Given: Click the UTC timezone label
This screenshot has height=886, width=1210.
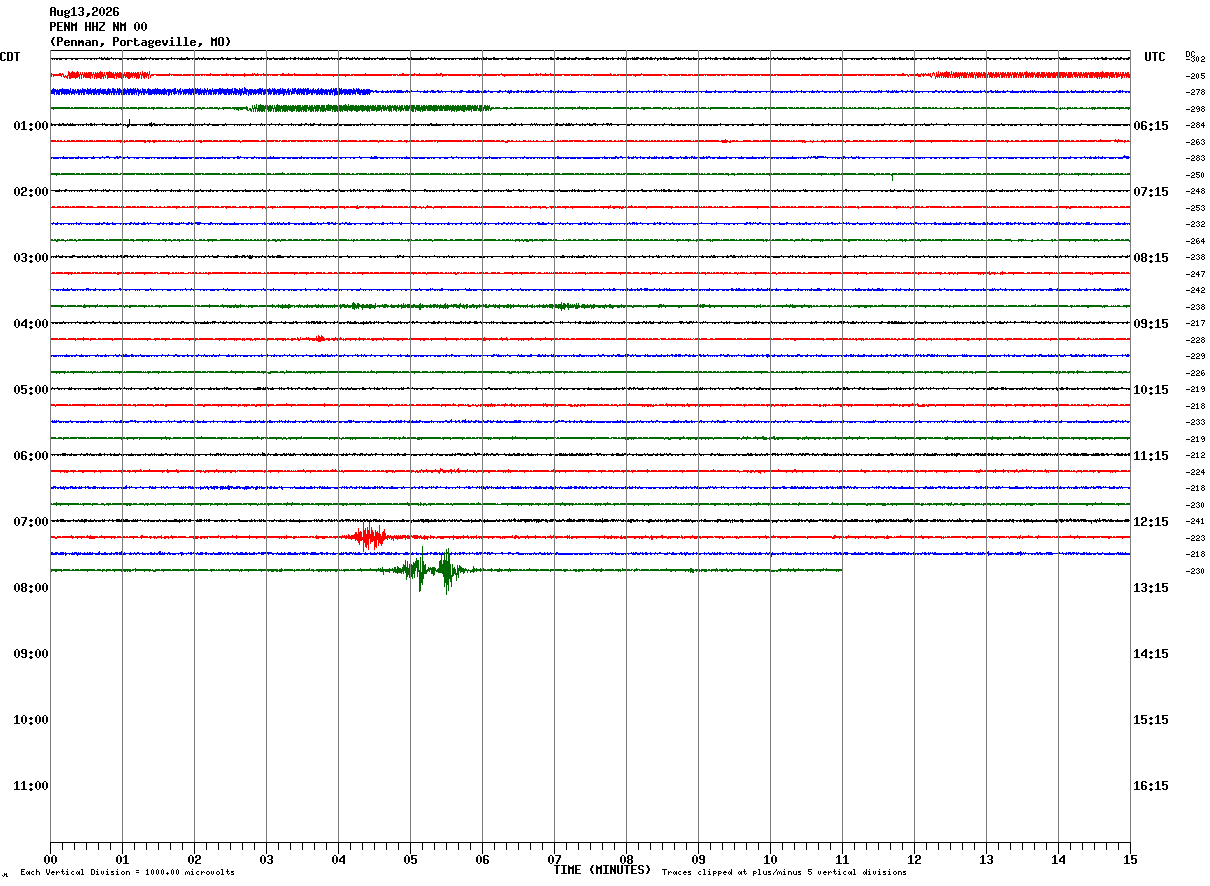Looking at the screenshot, I should 1155,57.
